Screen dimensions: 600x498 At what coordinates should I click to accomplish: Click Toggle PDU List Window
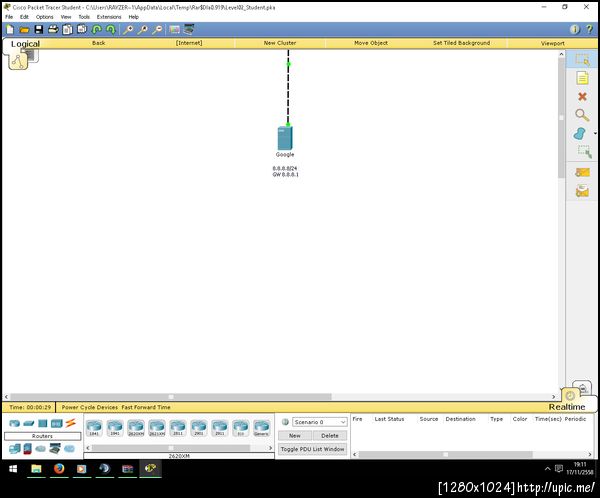click(313, 449)
